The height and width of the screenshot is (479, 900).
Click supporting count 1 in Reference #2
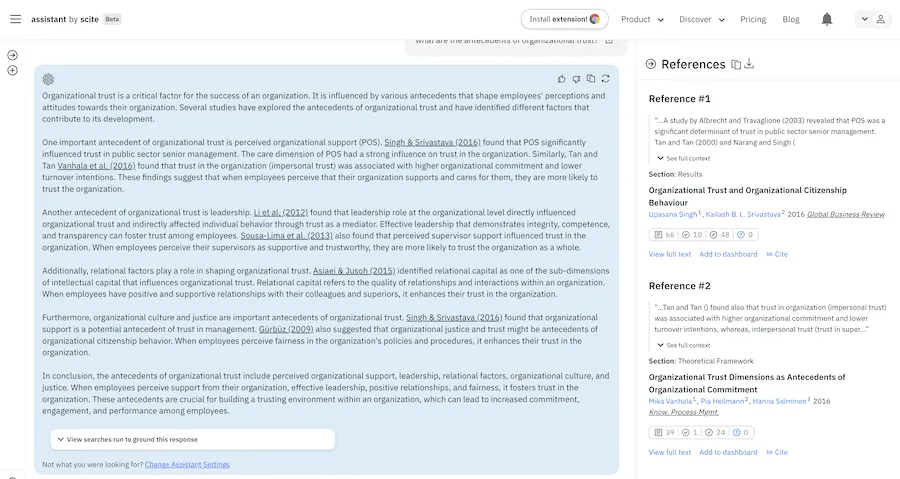[x=690, y=433]
